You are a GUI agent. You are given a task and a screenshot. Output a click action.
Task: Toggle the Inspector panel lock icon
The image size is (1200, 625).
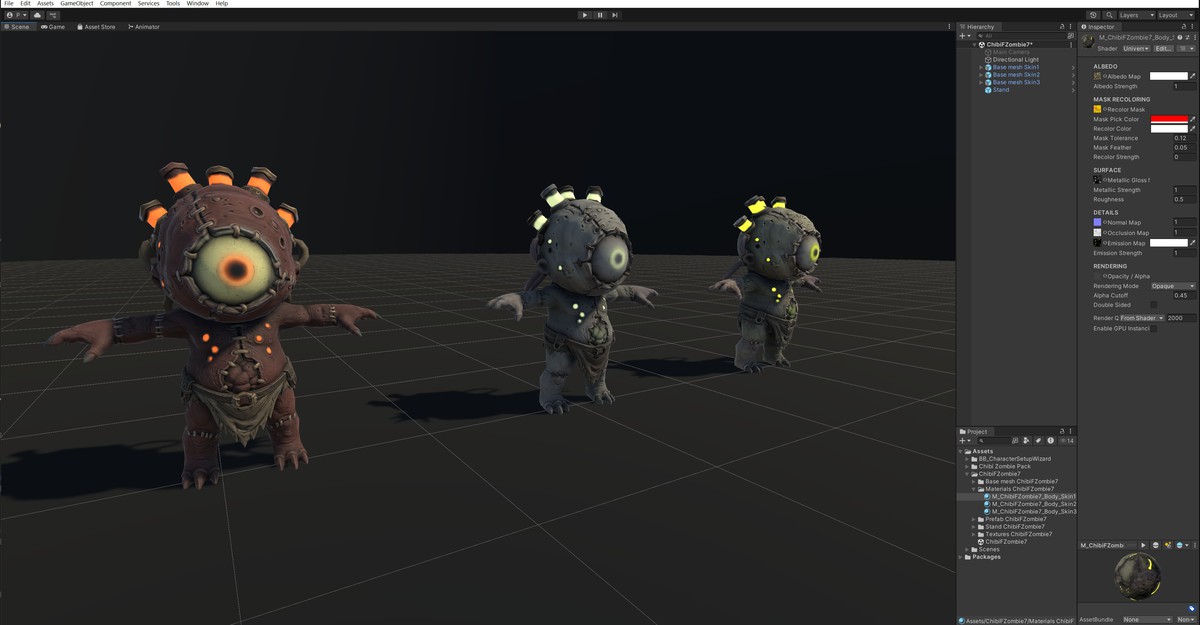click(x=1184, y=27)
